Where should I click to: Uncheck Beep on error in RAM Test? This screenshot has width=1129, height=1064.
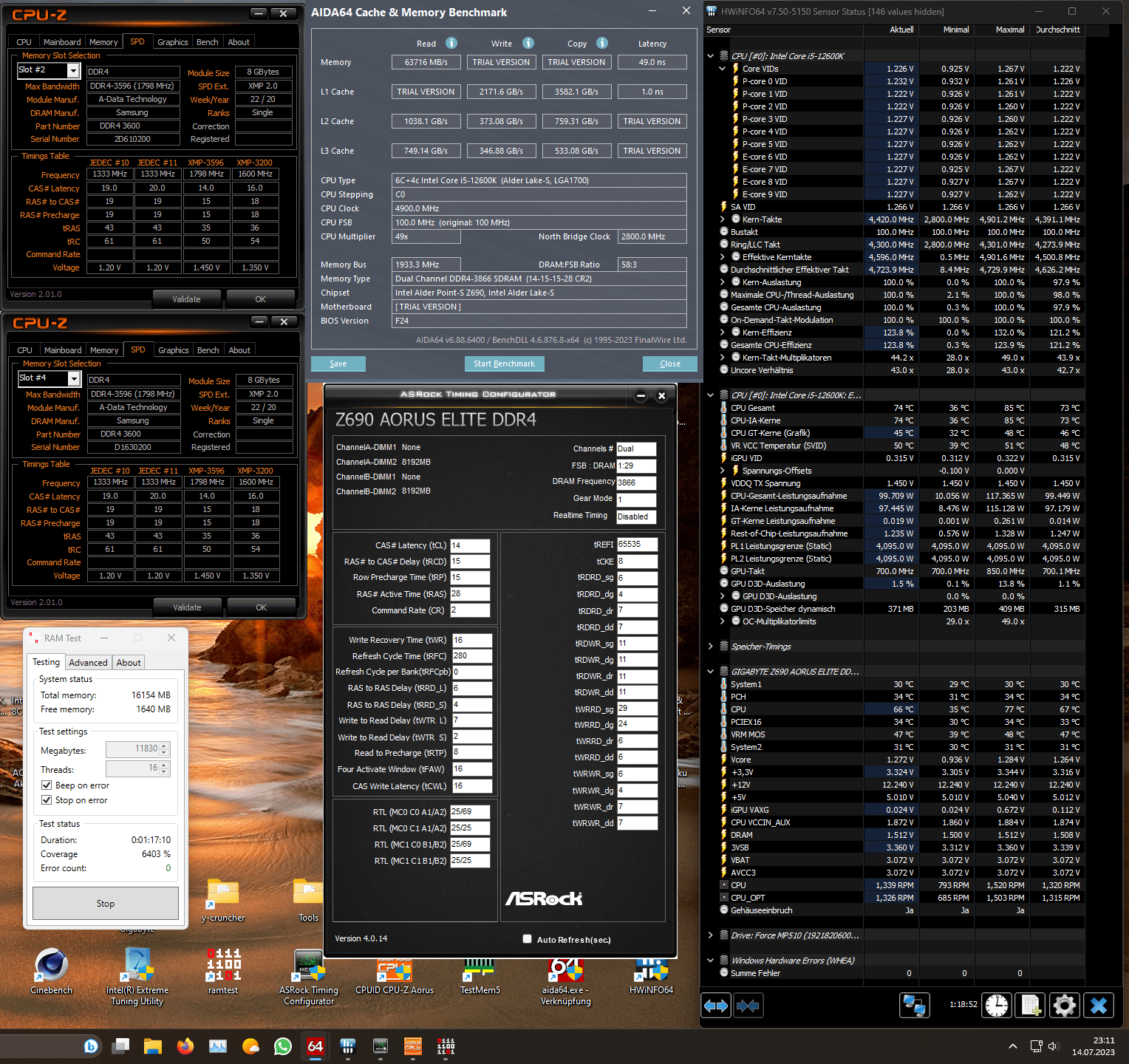pos(47,785)
